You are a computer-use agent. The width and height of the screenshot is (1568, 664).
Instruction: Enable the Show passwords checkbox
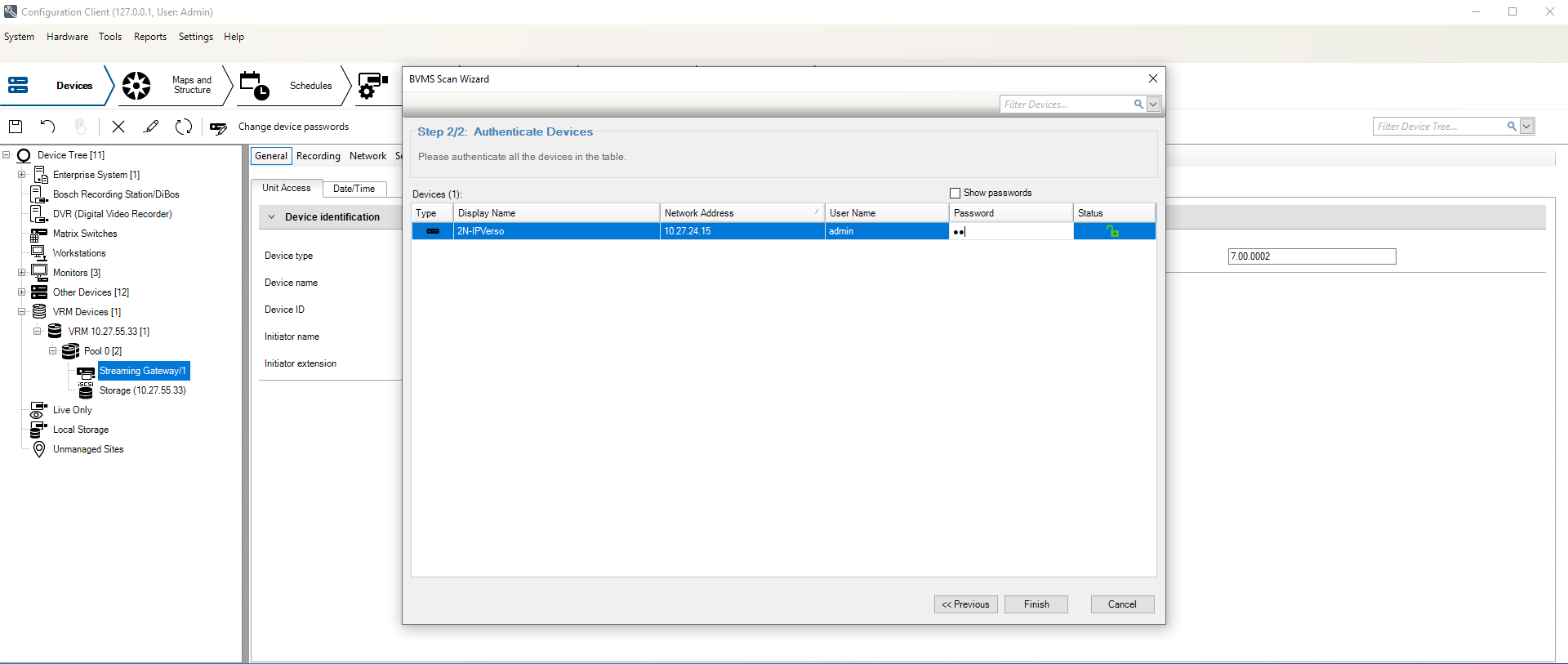(955, 194)
